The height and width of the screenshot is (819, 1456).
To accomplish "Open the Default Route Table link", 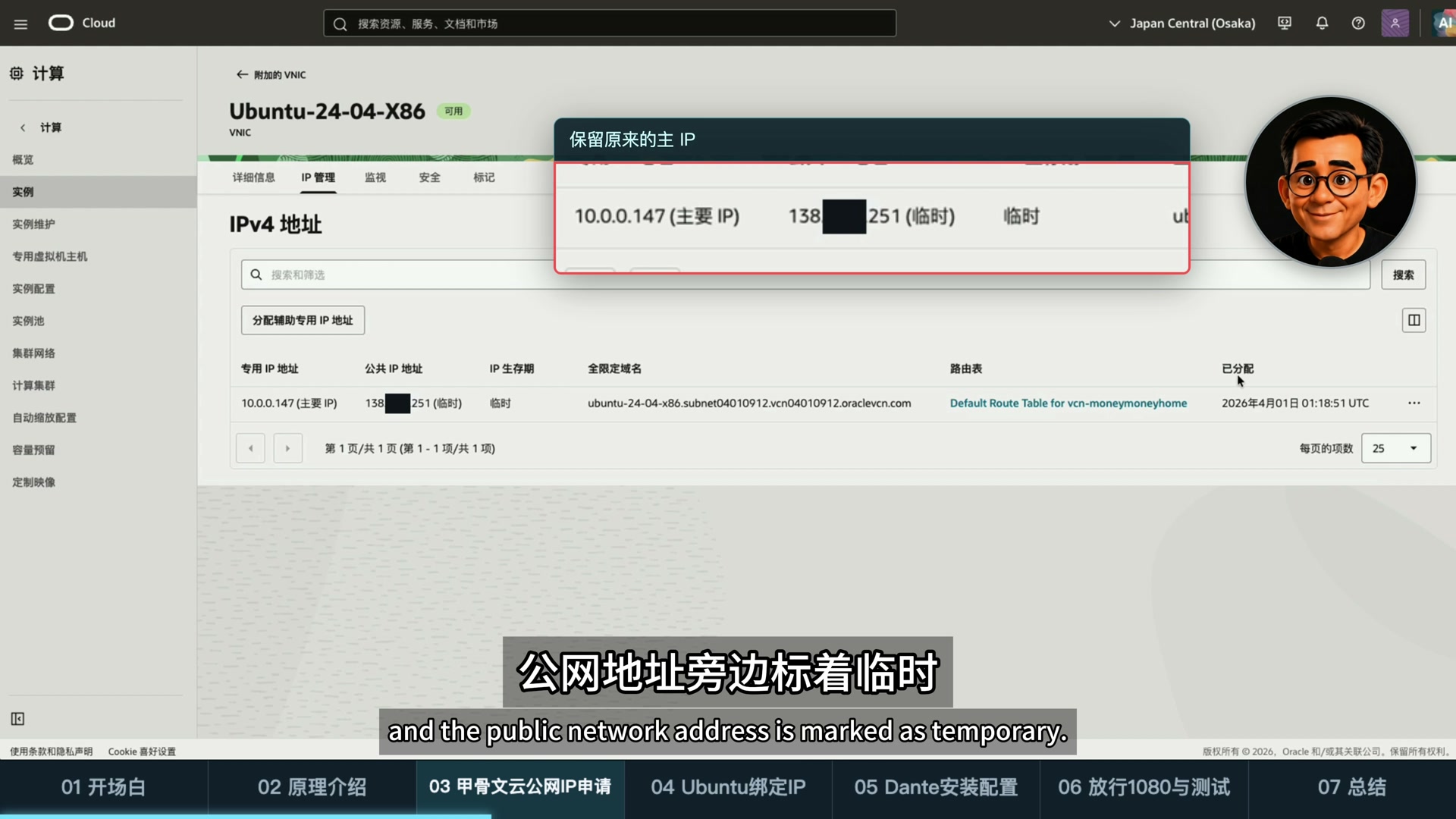I will (x=1068, y=403).
